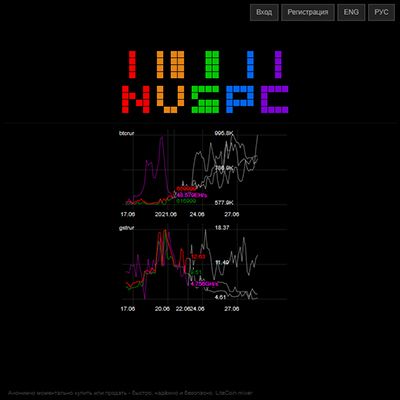Click the Вход login button
The image size is (400, 400).
264,12
